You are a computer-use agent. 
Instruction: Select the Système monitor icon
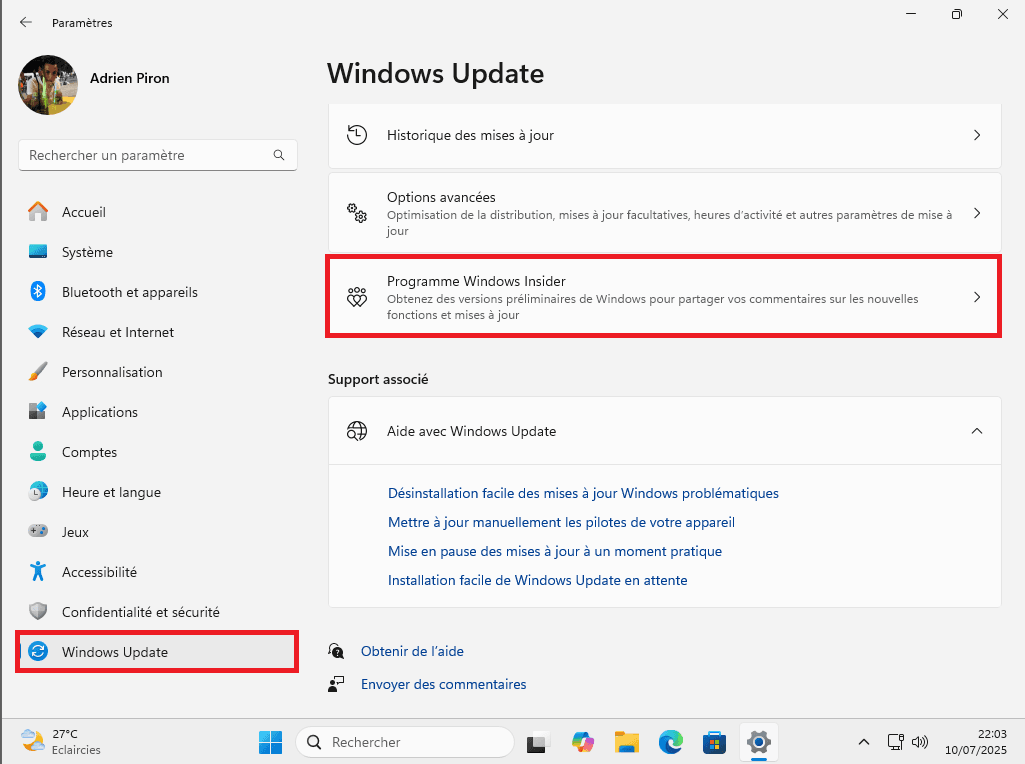coord(38,252)
